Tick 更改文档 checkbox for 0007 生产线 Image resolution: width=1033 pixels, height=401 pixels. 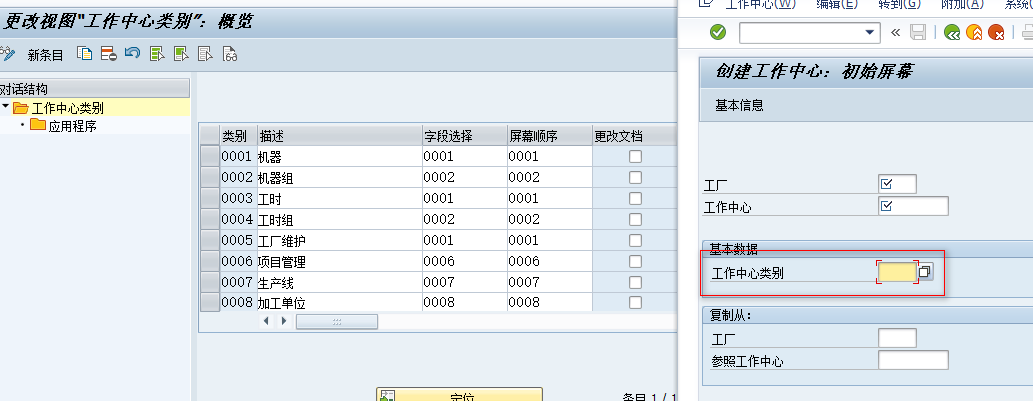pyautogui.click(x=635, y=282)
